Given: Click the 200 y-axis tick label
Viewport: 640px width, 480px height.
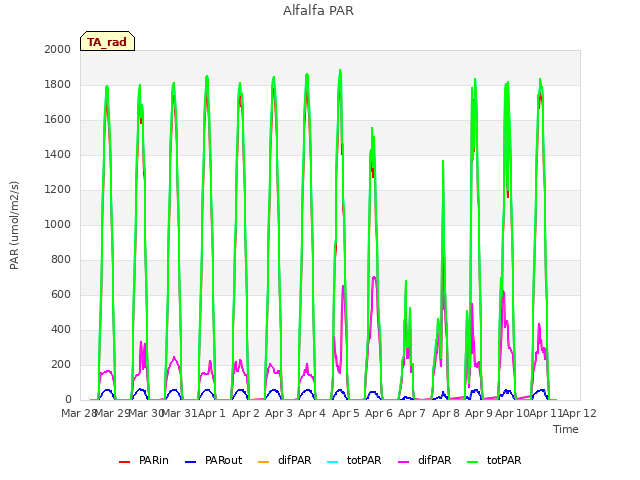Looking at the screenshot, I should click(61, 364).
